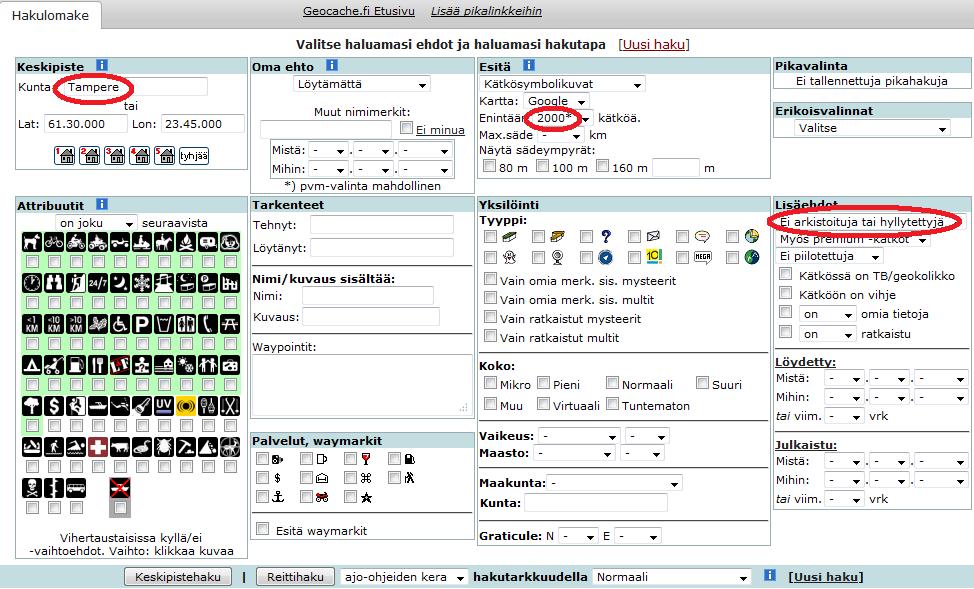Click the Keskipiste info icon
The width and height of the screenshot is (974, 589).
tap(102, 66)
